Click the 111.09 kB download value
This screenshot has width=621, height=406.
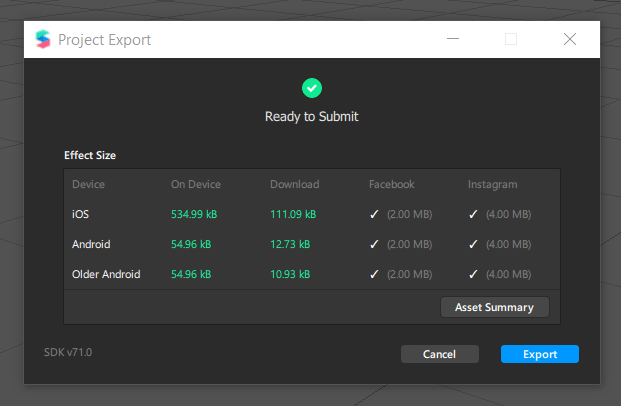click(293, 214)
